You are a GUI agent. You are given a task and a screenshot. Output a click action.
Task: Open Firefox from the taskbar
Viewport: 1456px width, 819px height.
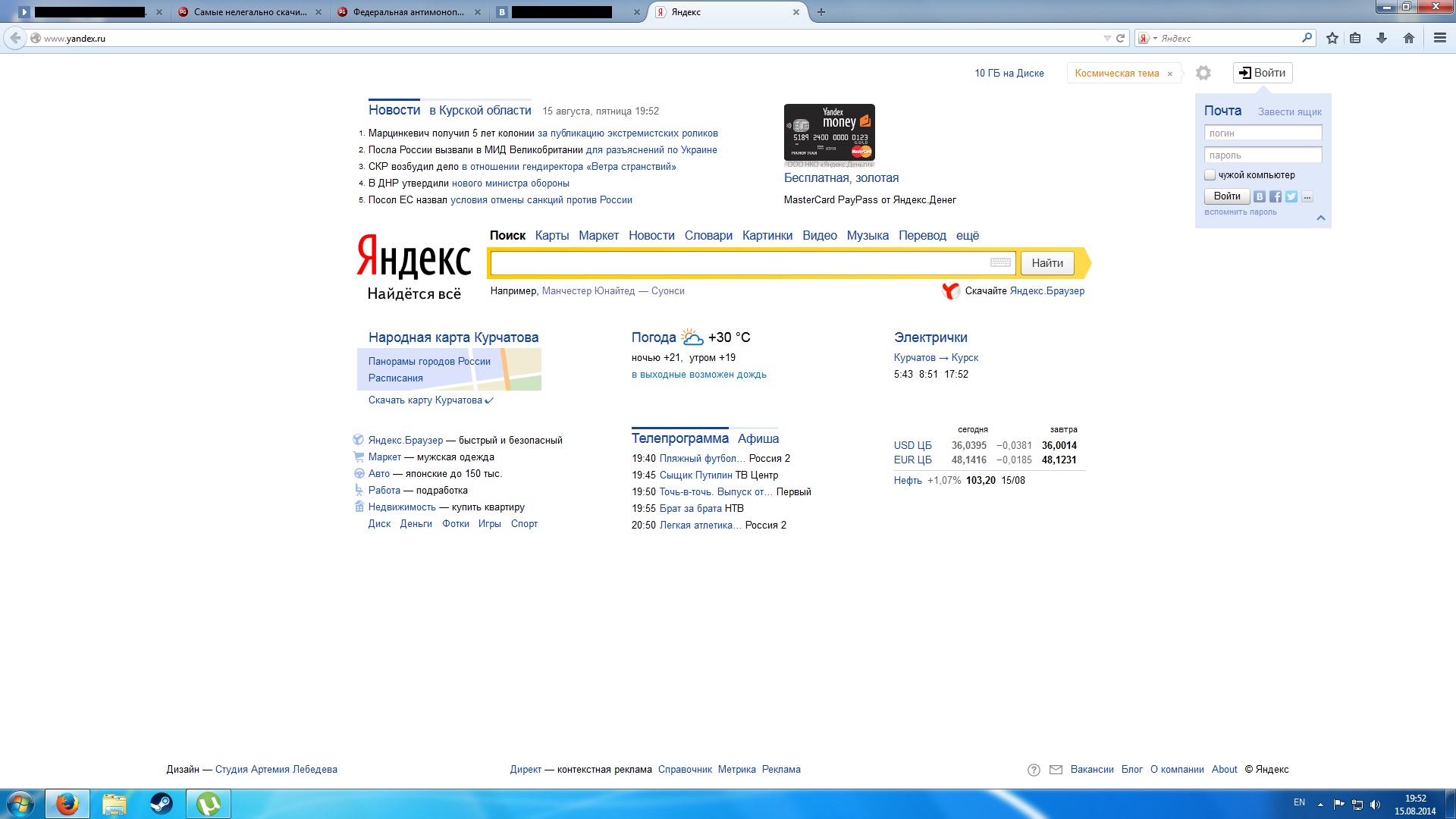pos(67,804)
